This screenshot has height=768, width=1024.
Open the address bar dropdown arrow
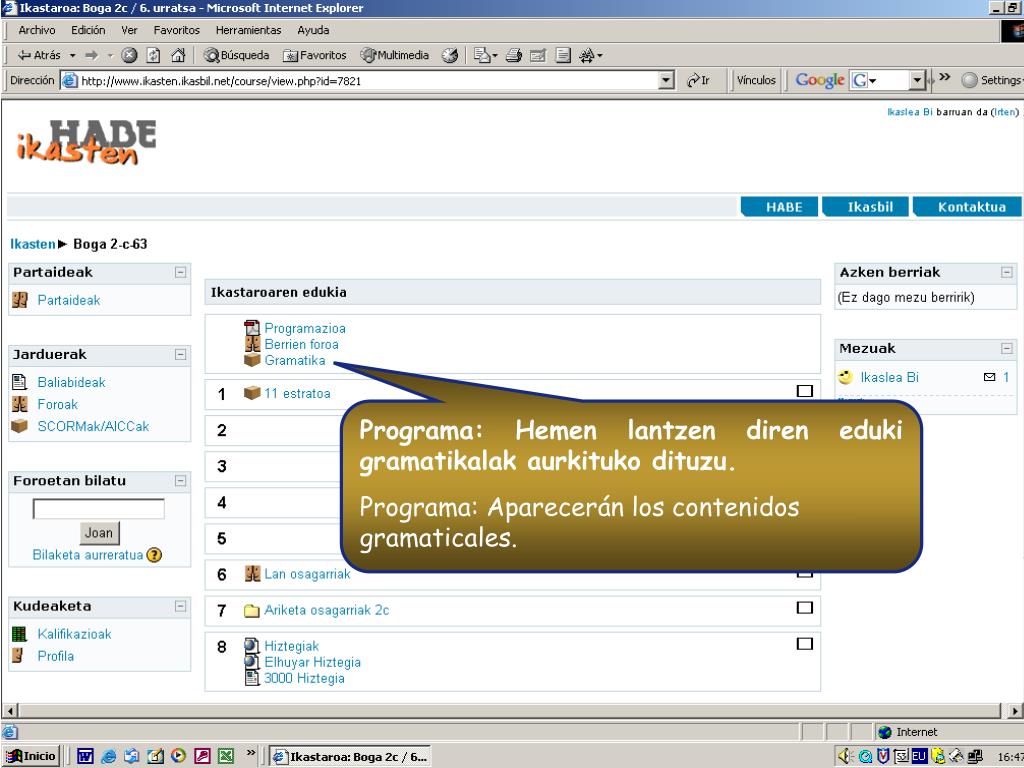click(x=668, y=81)
